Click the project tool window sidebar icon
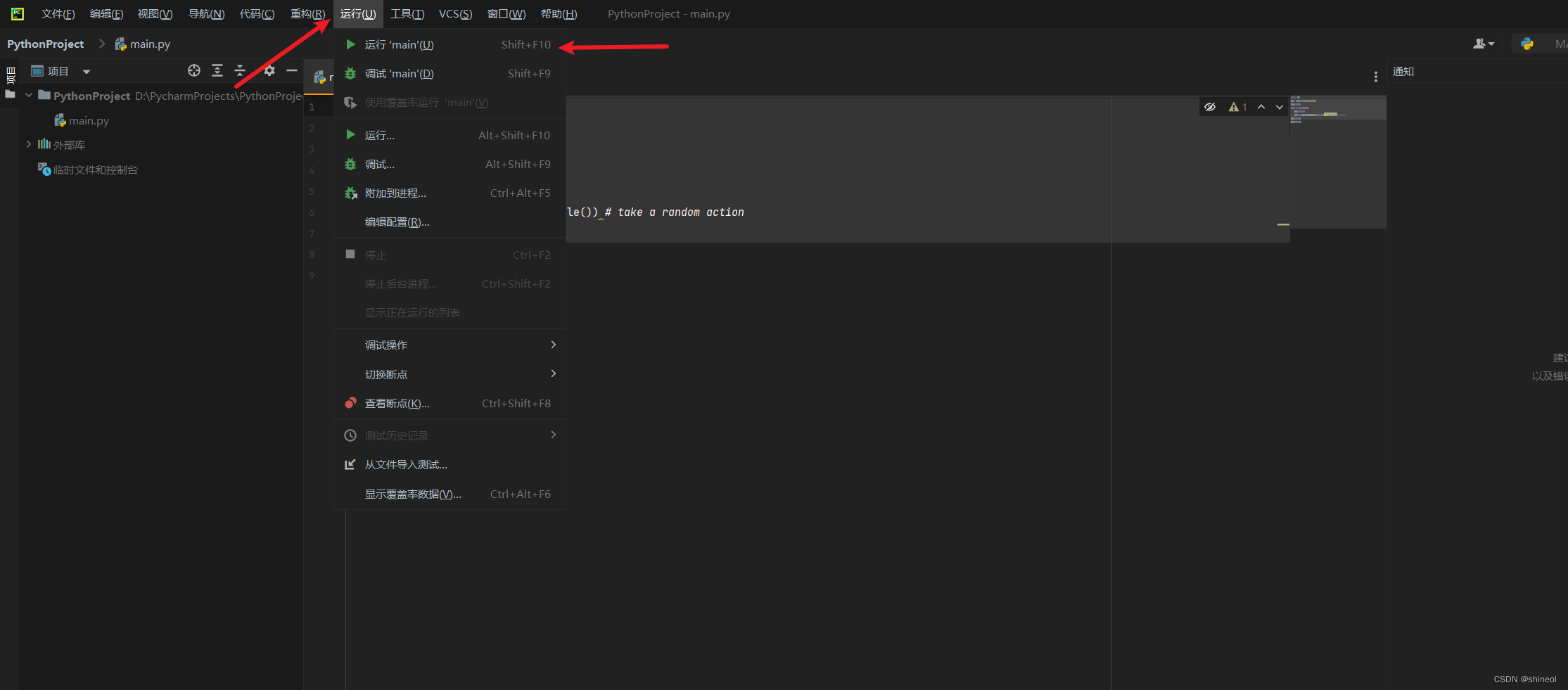This screenshot has height=690, width=1568. coord(10,82)
